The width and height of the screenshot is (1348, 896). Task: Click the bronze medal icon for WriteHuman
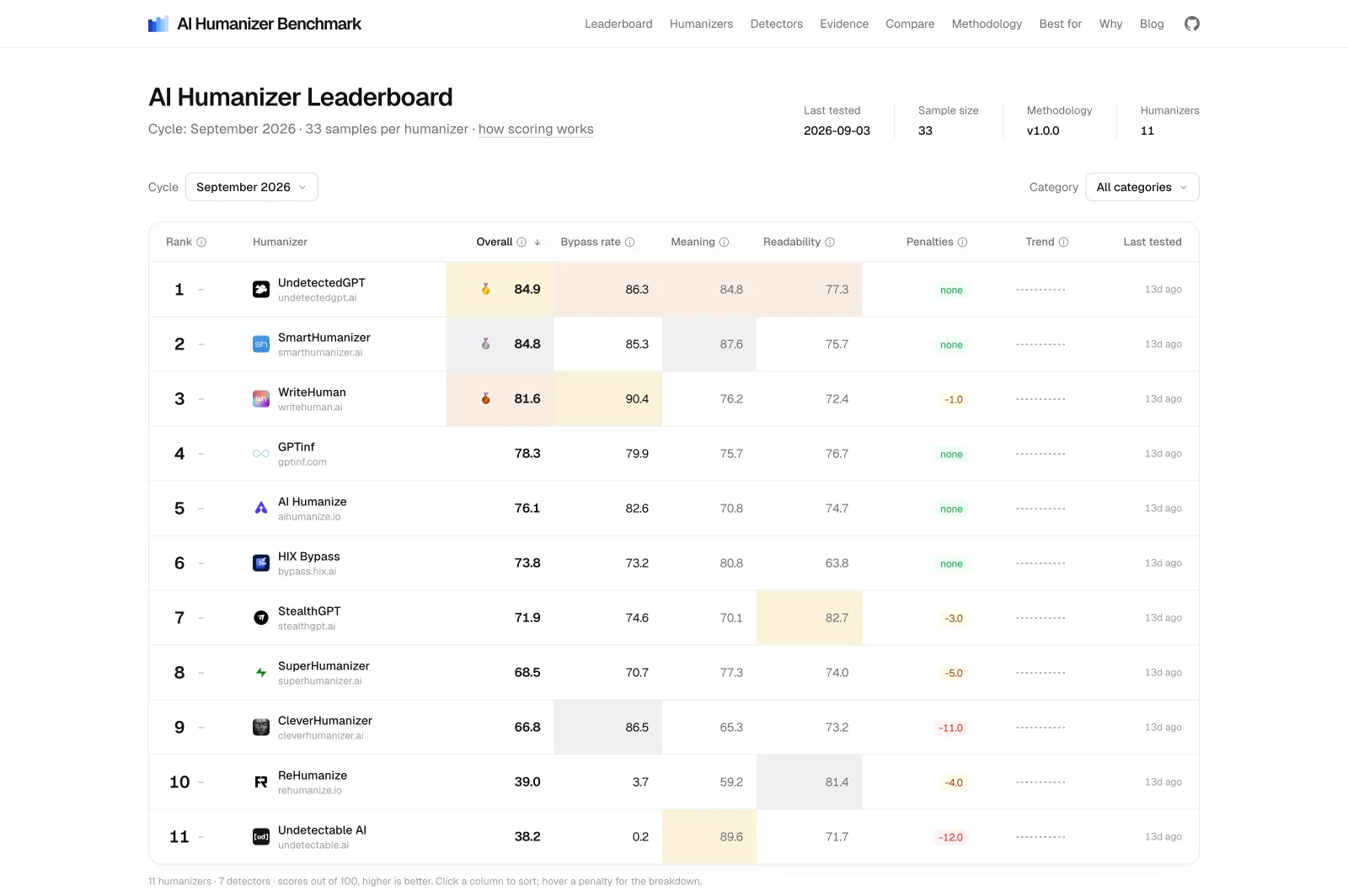pyautogui.click(x=485, y=398)
